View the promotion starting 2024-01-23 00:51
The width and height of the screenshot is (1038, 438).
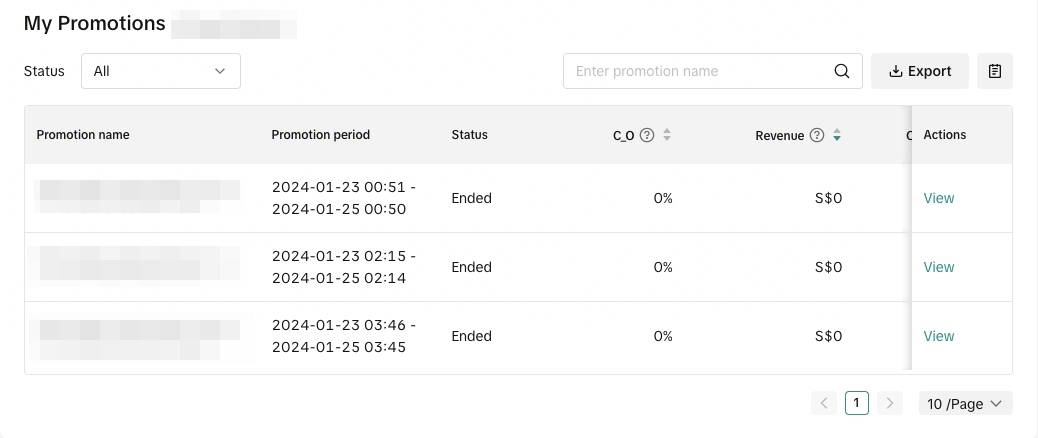[938, 198]
